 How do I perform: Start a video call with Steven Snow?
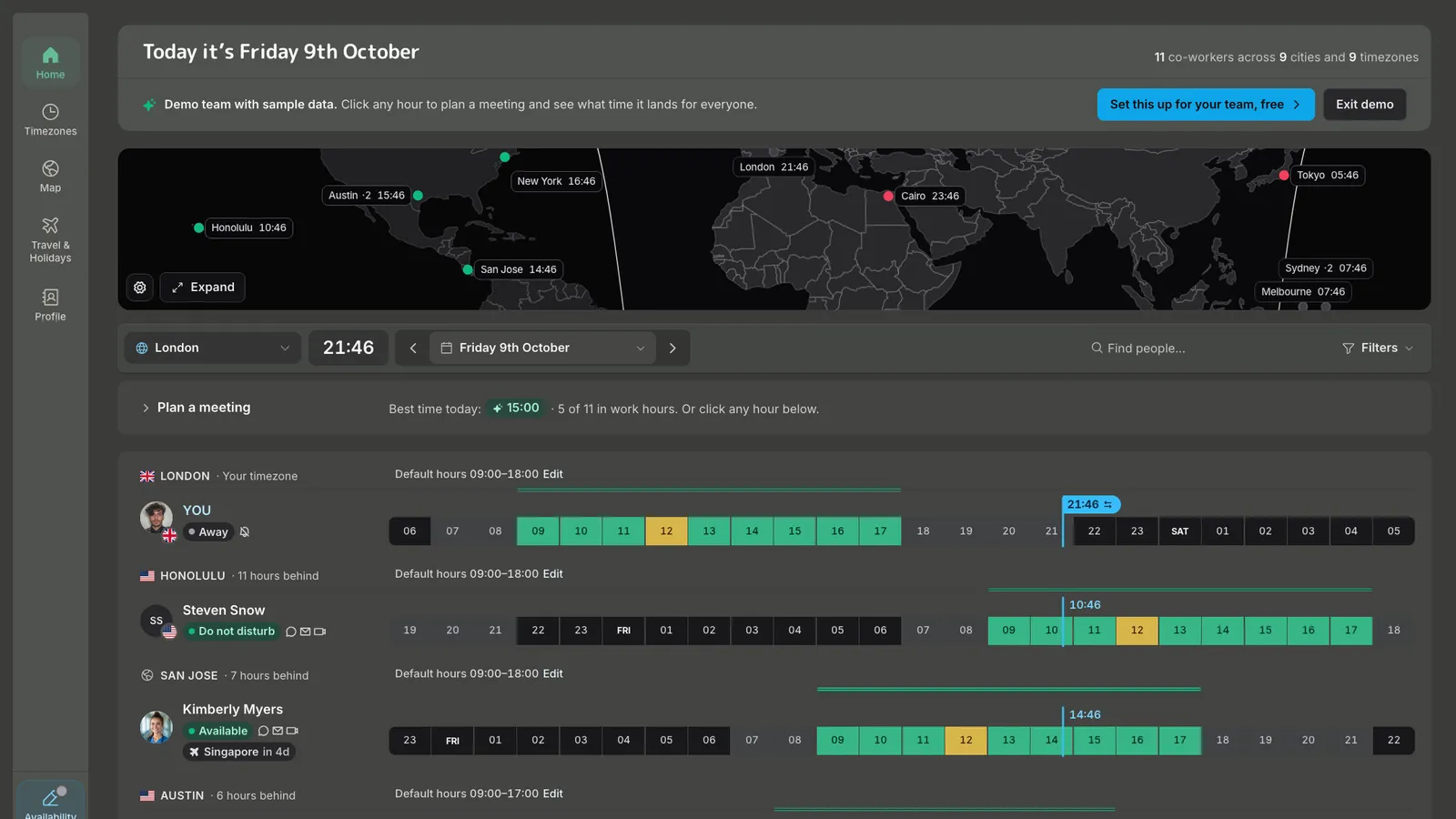tap(319, 632)
